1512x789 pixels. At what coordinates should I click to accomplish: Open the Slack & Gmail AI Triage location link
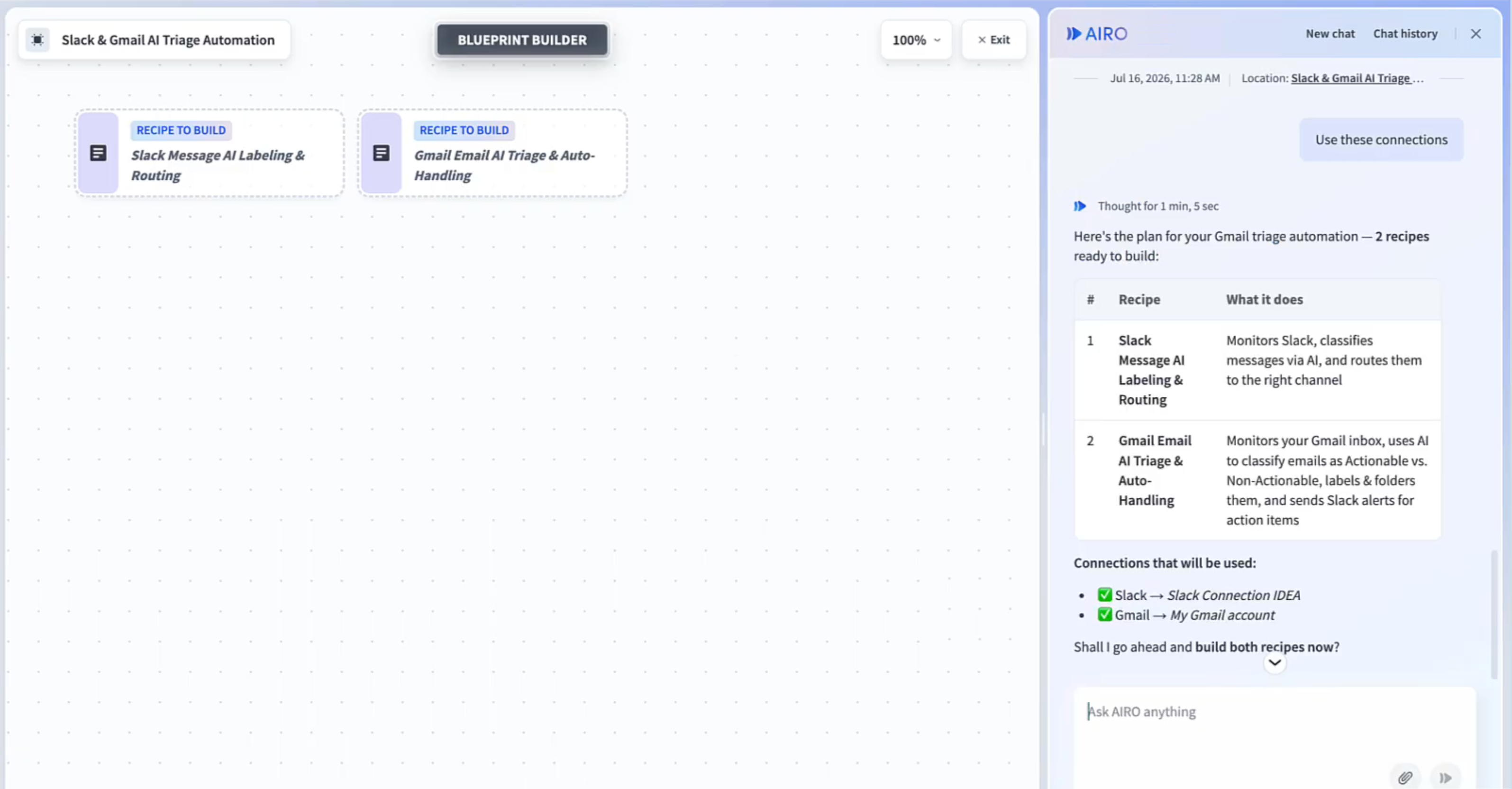coord(1357,78)
